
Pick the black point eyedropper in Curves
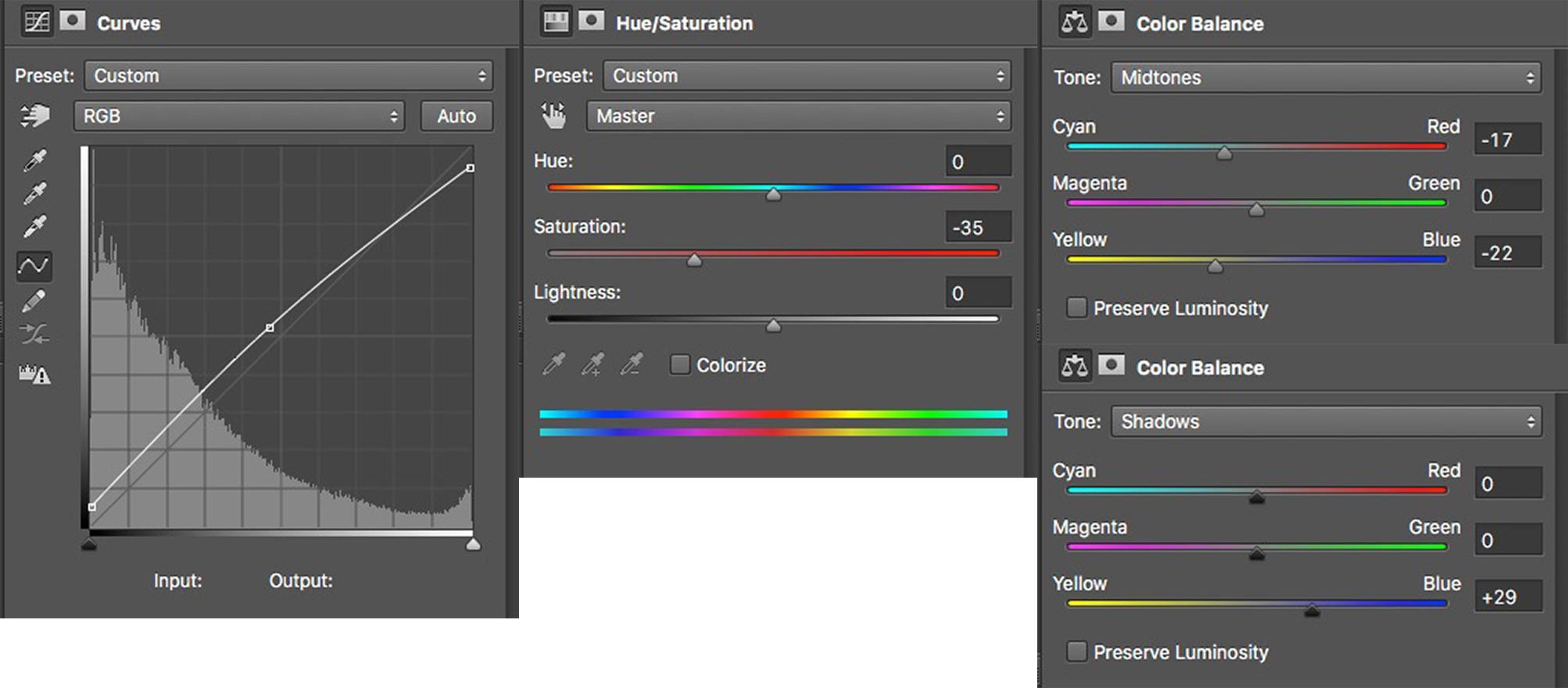[x=34, y=160]
